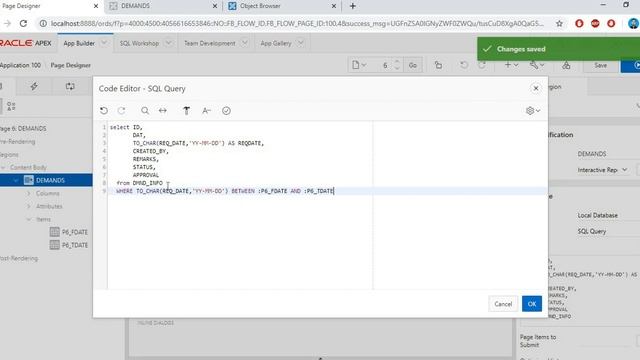640x360 pixels.
Task: Open SQL Workshop tab
Action: click(139, 43)
